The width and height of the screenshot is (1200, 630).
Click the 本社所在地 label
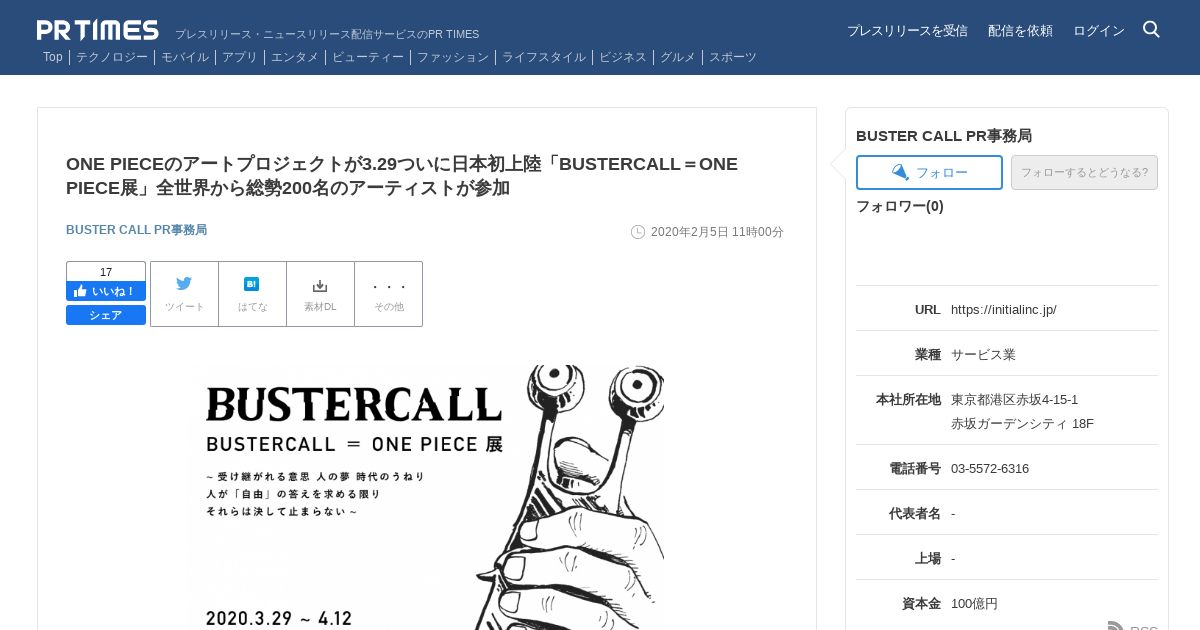point(908,399)
